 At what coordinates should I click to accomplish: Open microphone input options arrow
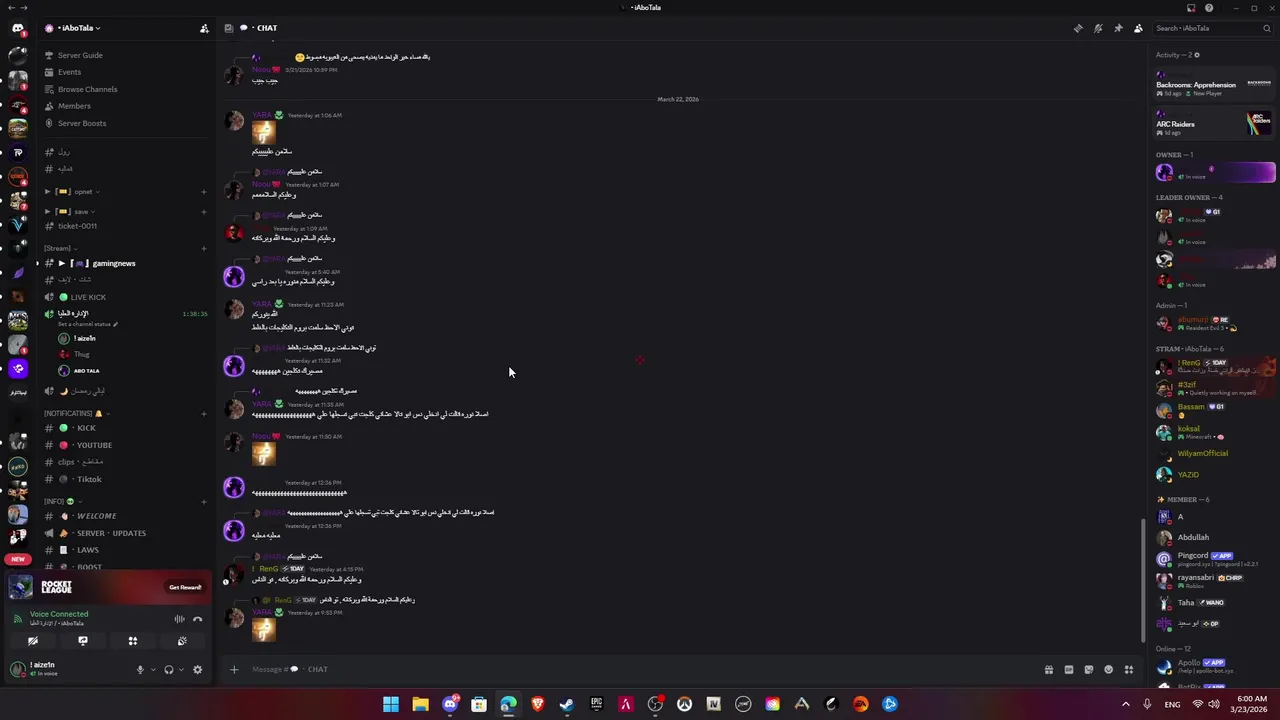coord(152,670)
